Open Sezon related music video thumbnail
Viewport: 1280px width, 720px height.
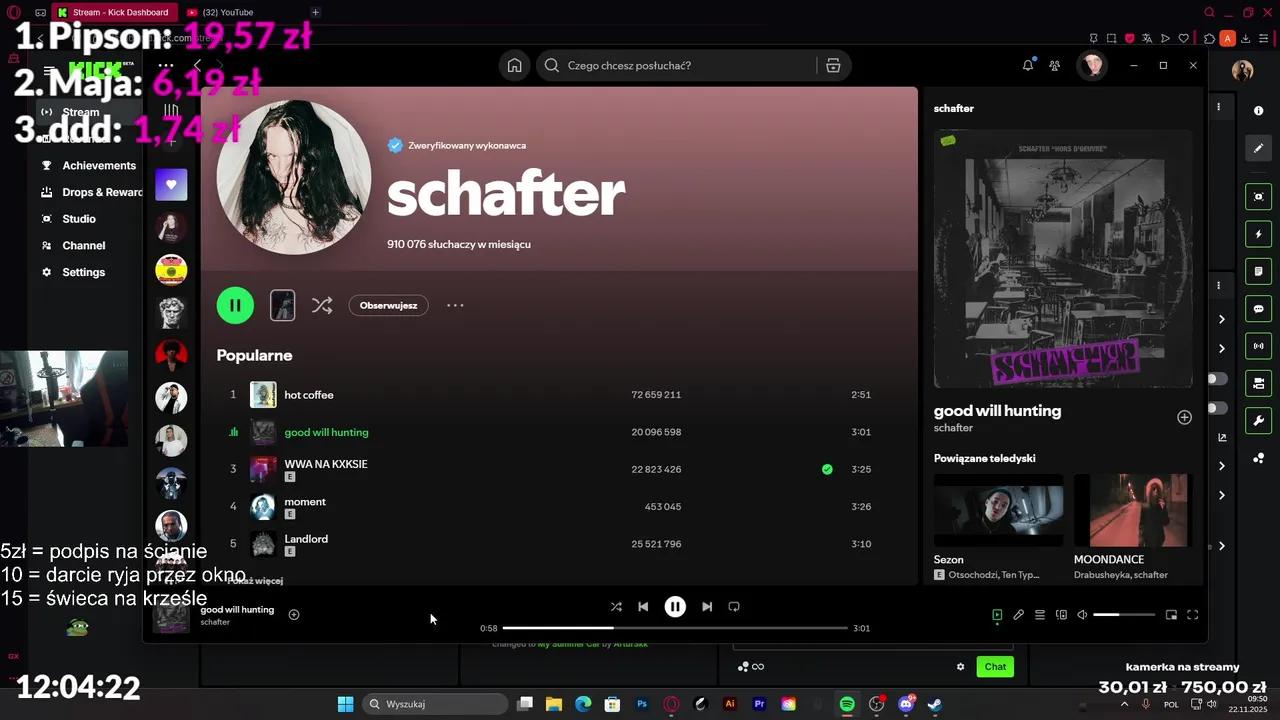pos(998,510)
